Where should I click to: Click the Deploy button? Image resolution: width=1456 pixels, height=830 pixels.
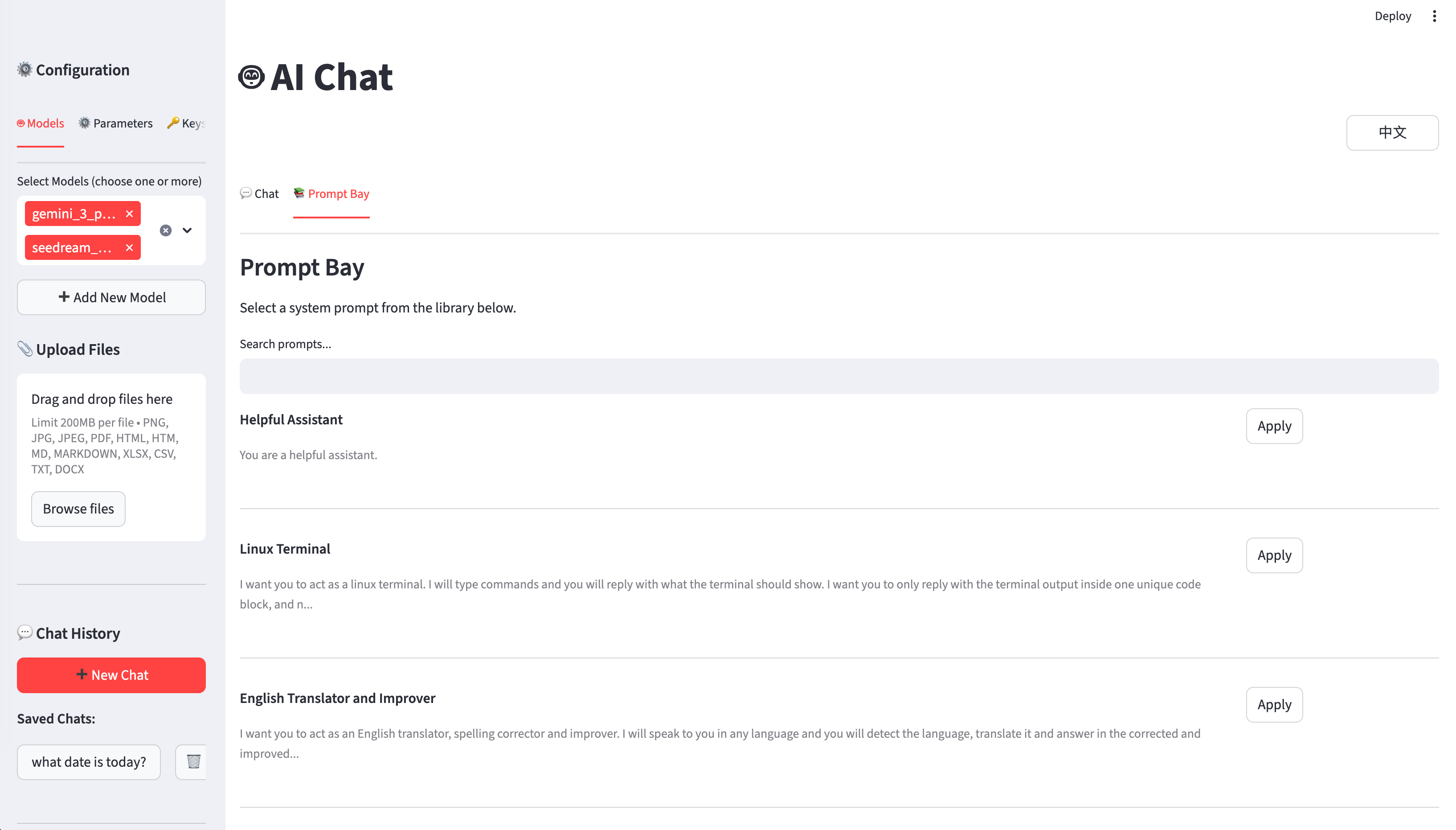tap(1392, 16)
